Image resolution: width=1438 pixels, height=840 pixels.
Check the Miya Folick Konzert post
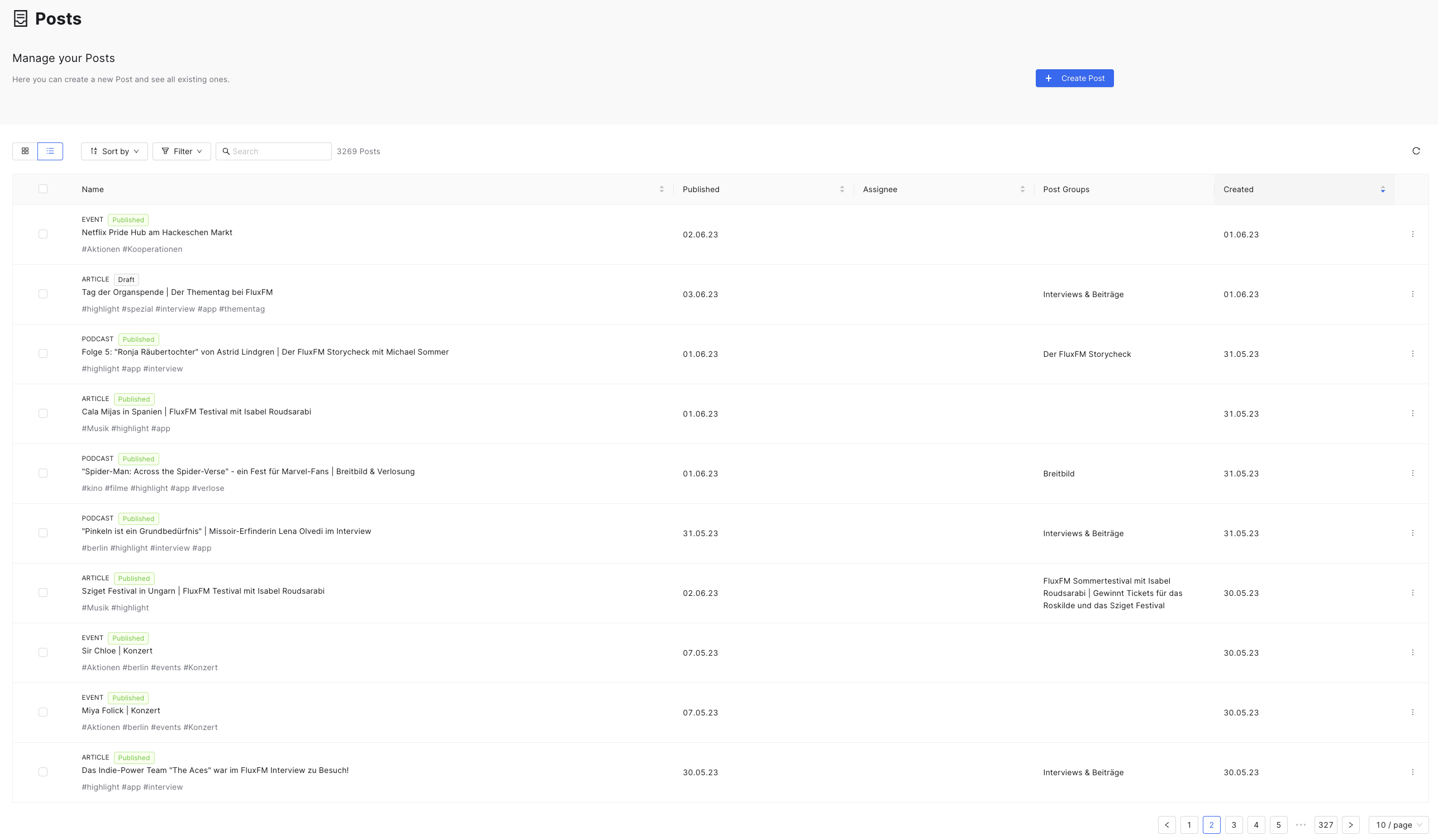[43, 712]
